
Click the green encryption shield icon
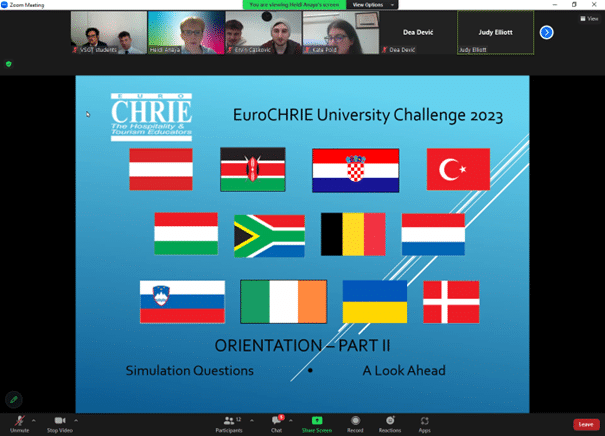coord(9,64)
